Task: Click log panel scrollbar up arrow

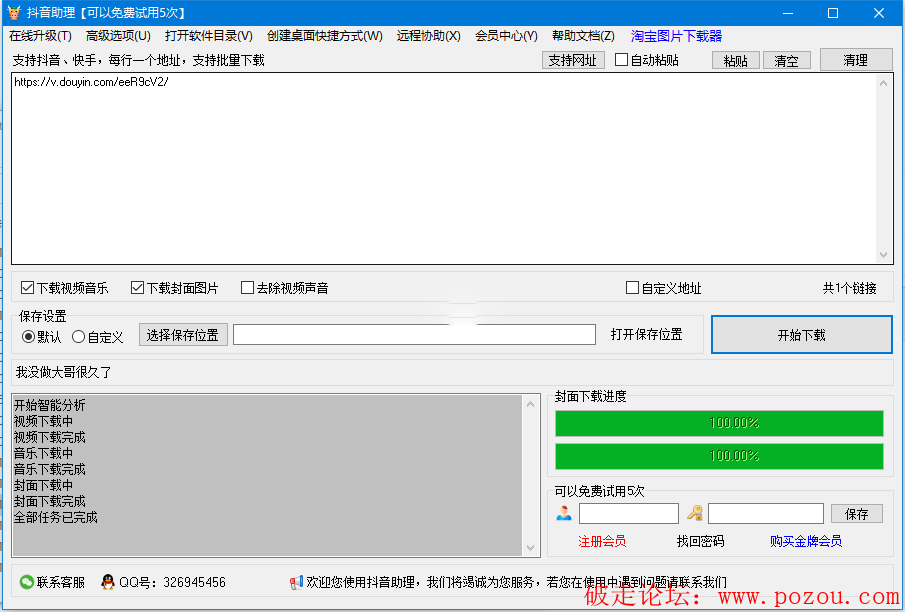Action: 530,404
